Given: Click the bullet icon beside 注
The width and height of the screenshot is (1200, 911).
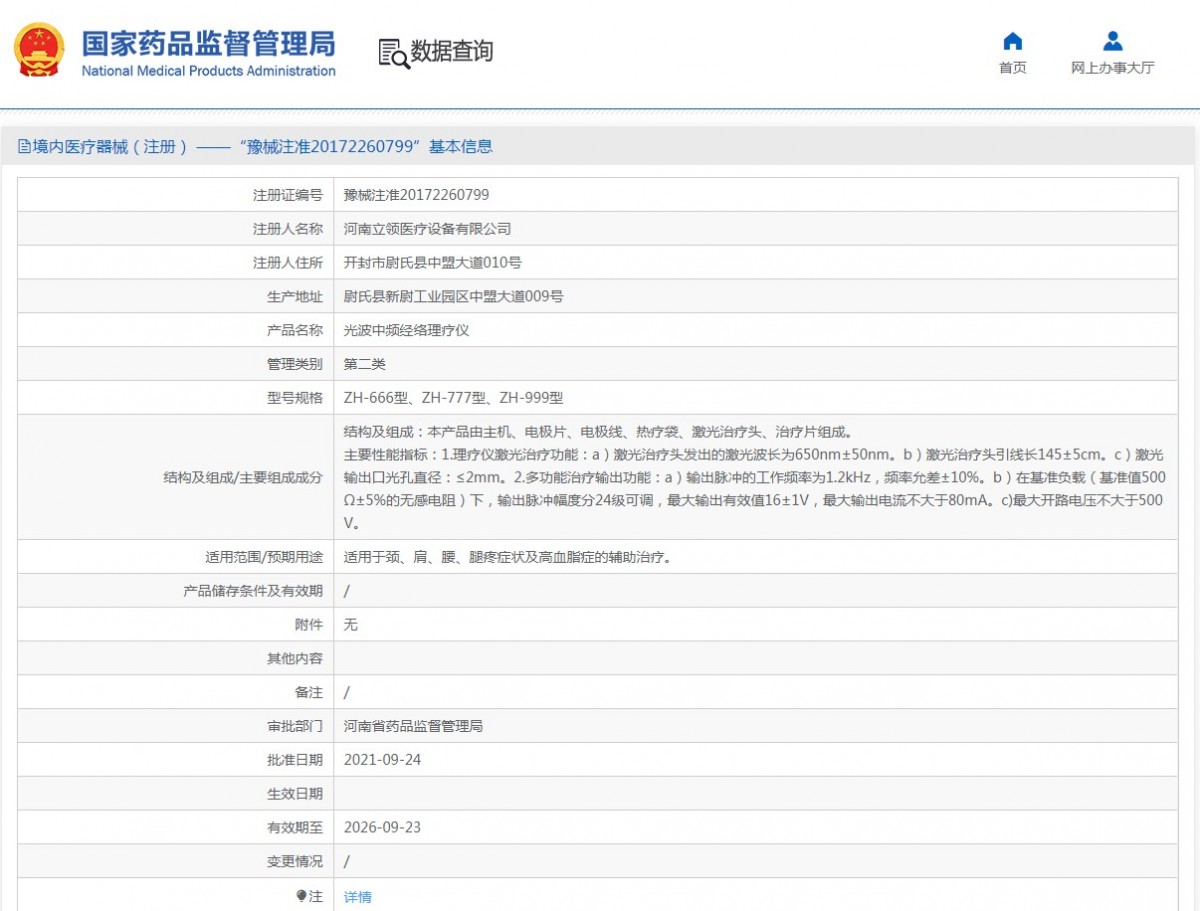Looking at the screenshot, I should [x=301, y=896].
